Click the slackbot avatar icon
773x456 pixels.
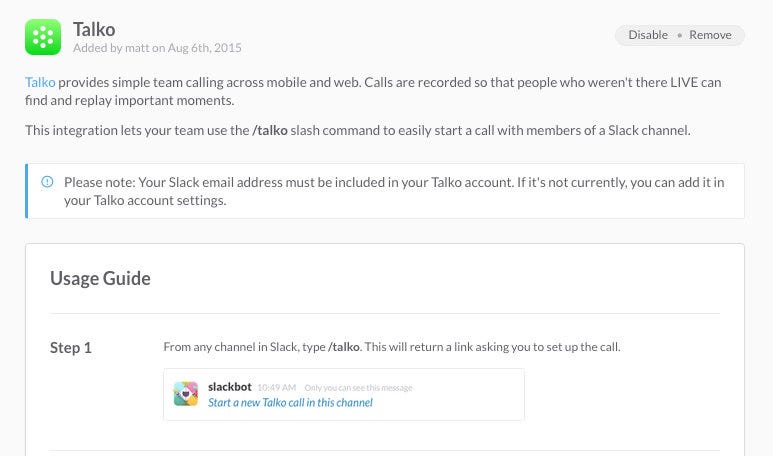click(x=186, y=394)
